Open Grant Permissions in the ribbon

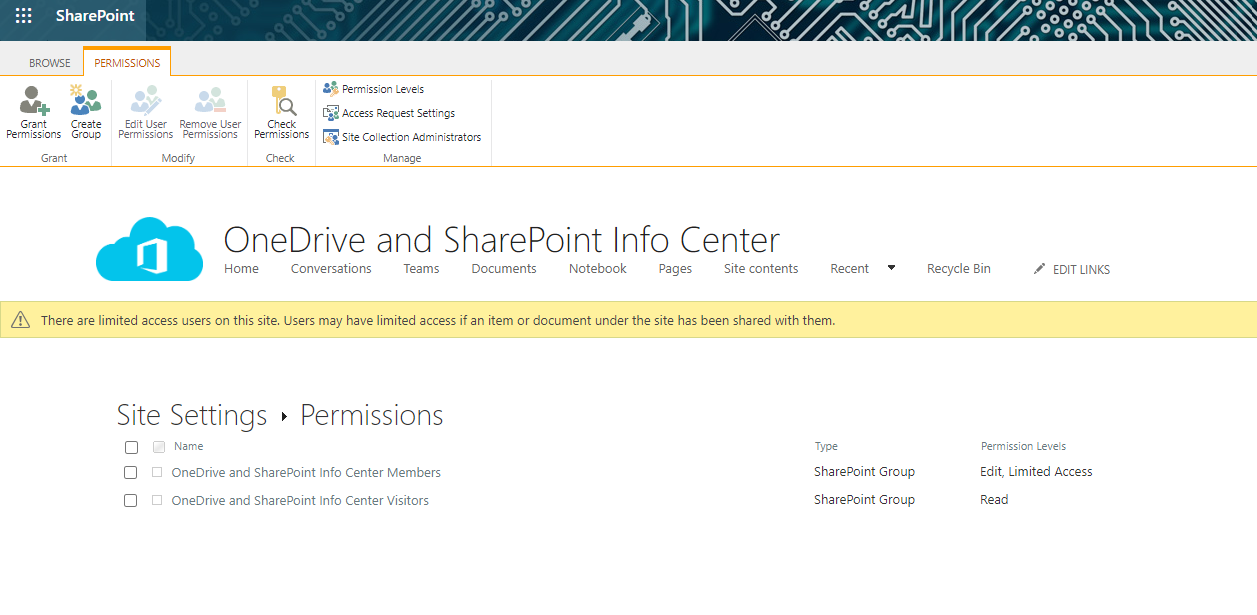pyautogui.click(x=33, y=110)
